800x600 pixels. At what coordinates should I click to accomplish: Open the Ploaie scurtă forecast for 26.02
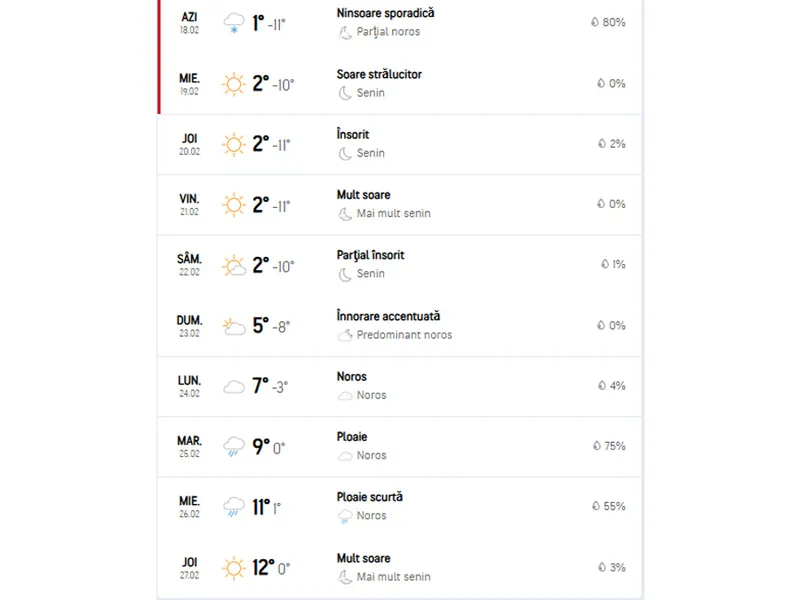[369, 497]
